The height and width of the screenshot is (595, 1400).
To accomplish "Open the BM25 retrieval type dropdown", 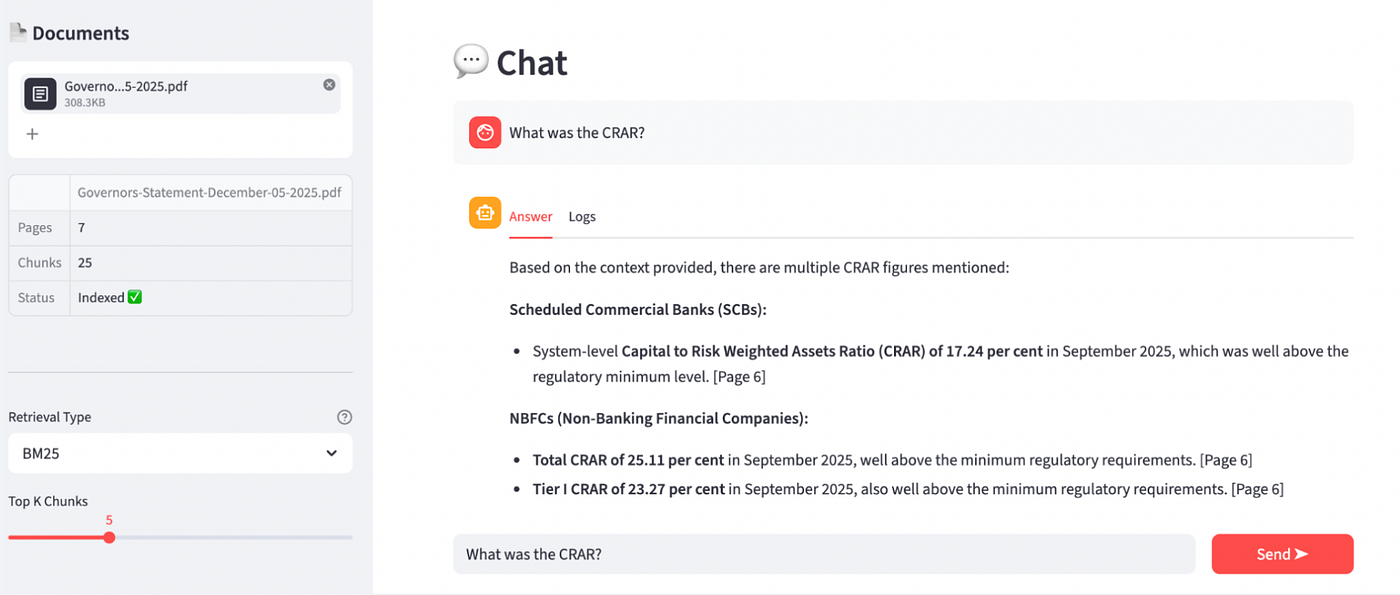I will tap(180, 453).
